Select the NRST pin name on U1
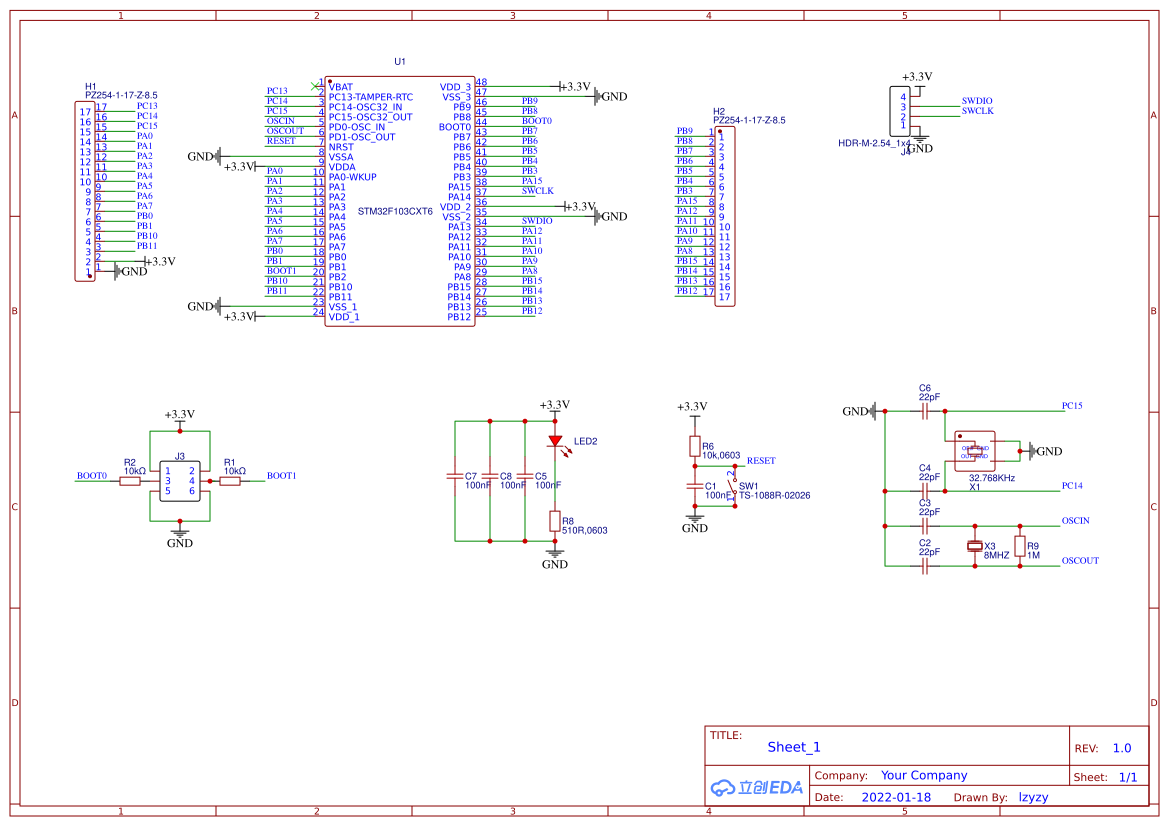 pos(341,147)
